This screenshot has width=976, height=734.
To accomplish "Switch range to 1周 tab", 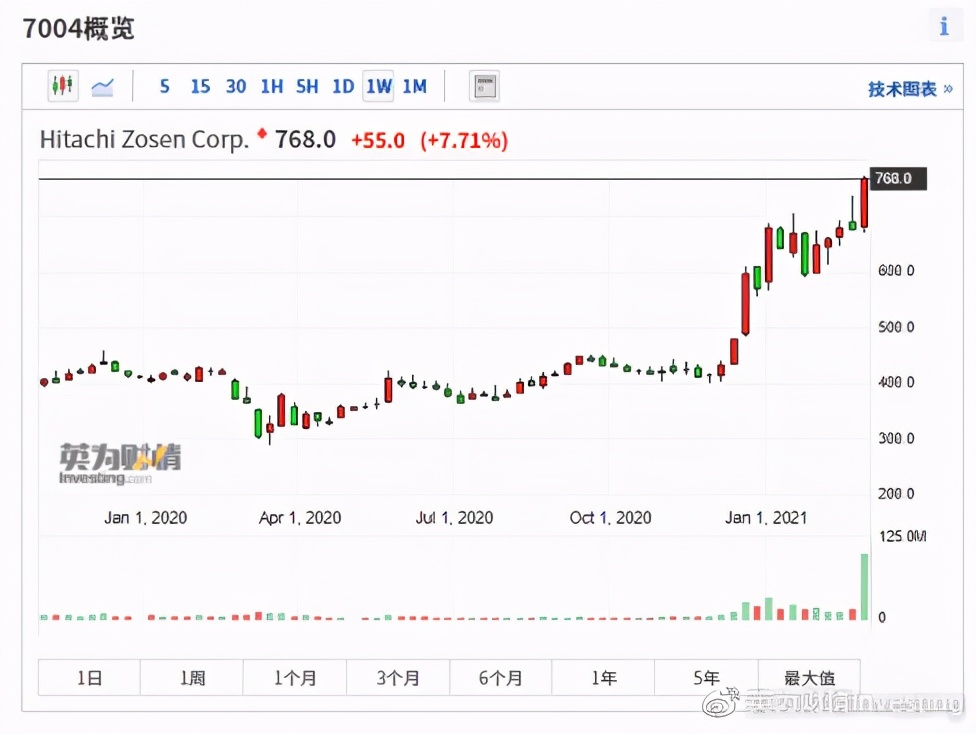I will pyautogui.click(x=192, y=678).
